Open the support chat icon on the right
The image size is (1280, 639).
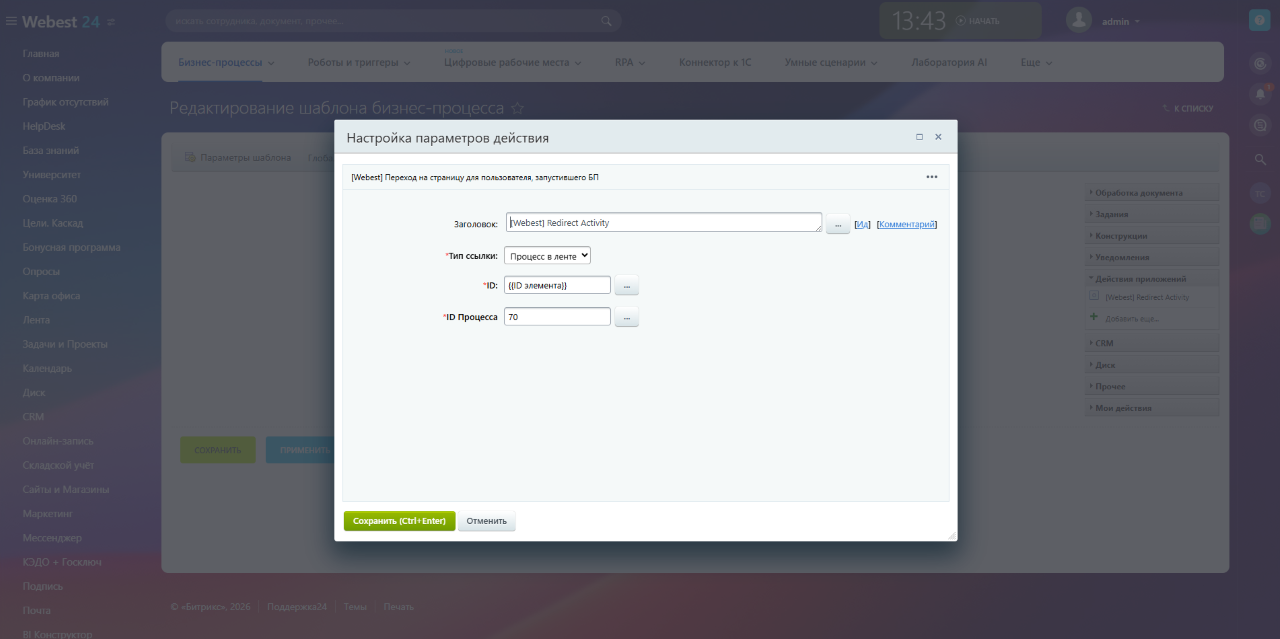click(1259, 124)
